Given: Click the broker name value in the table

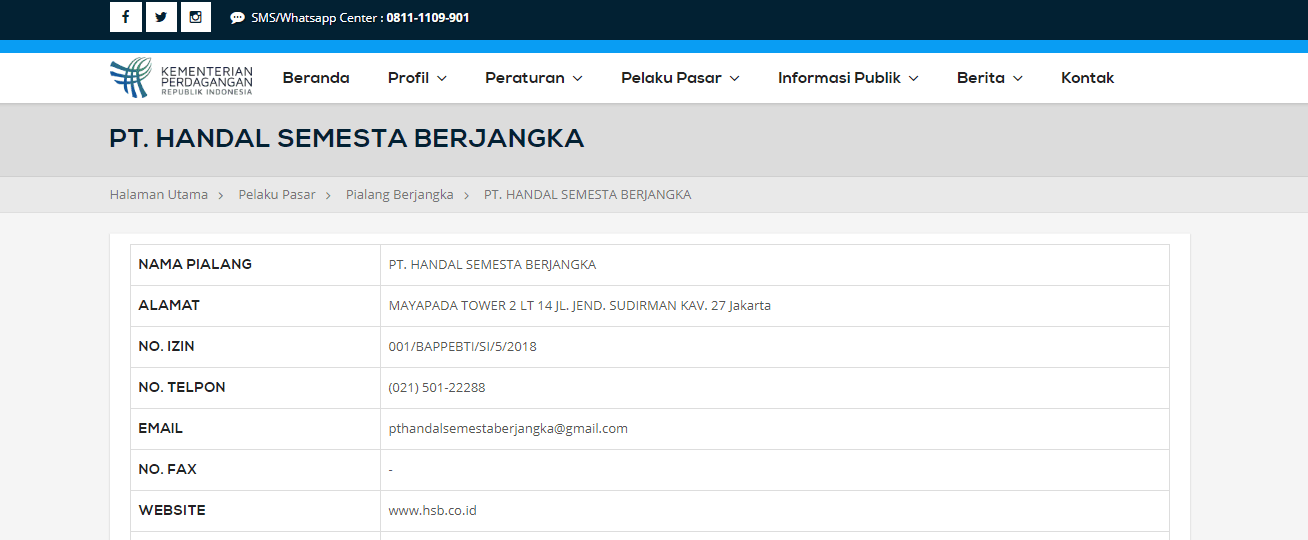Looking at the screenshot, I should (x=492, y=265).
